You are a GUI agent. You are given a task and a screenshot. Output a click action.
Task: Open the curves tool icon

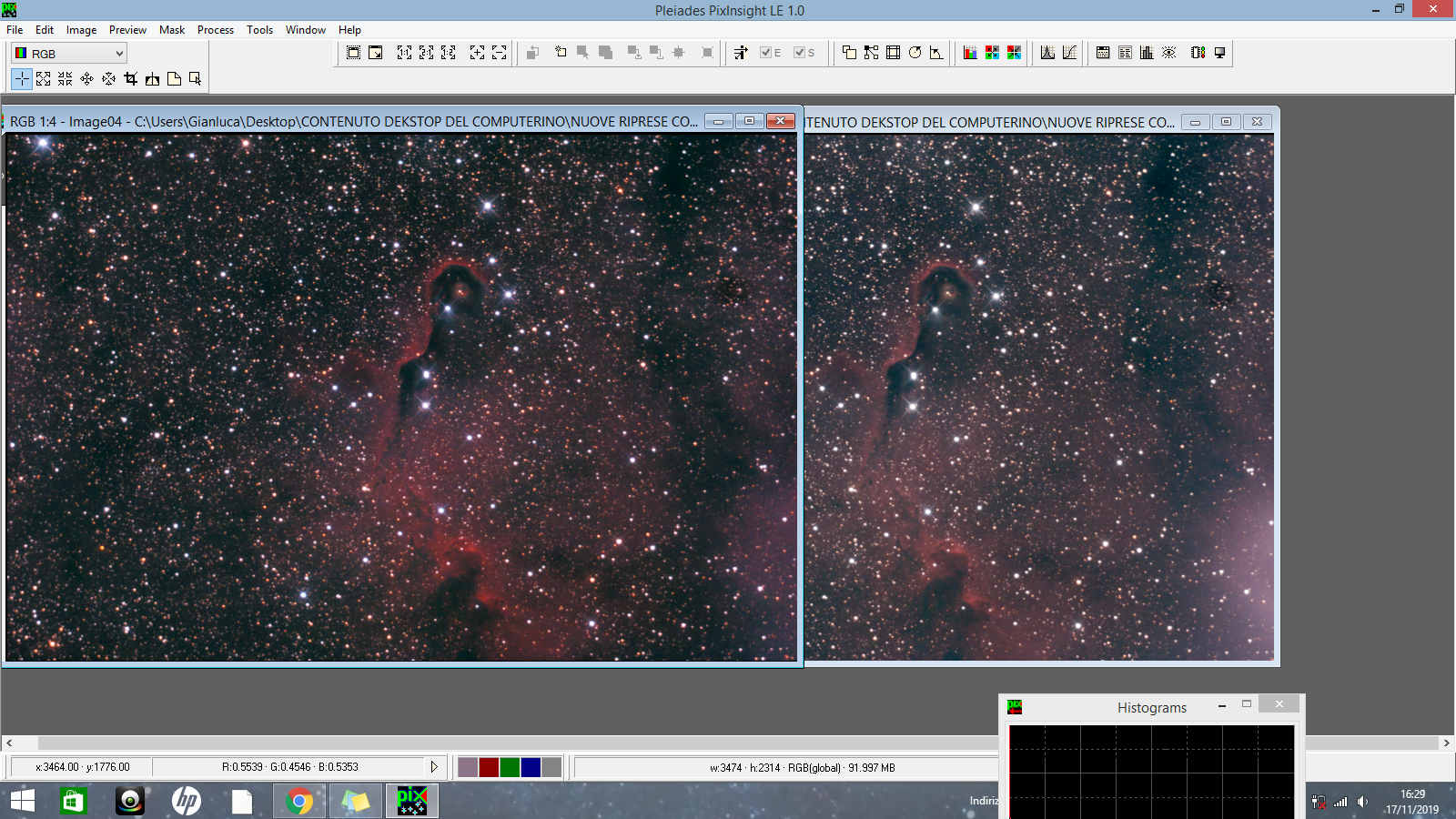coord(1069,53)
